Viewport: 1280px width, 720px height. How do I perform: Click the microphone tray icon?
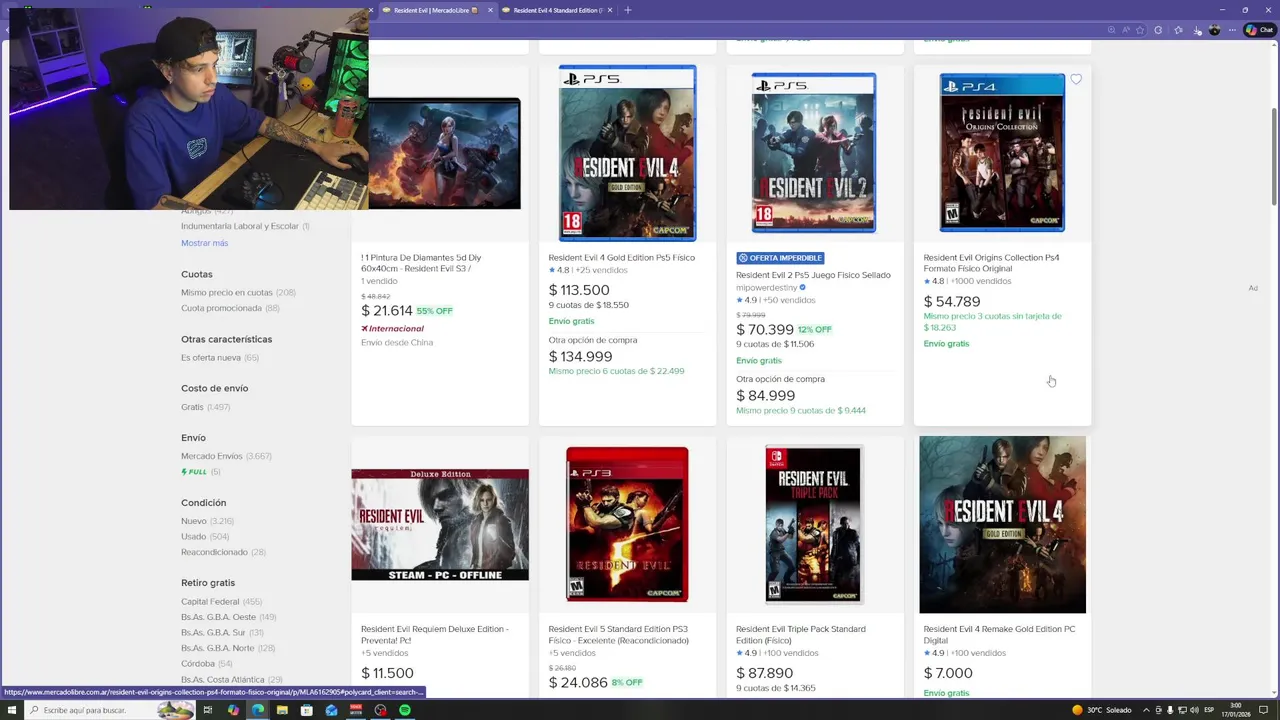(x=1170, y=710)
